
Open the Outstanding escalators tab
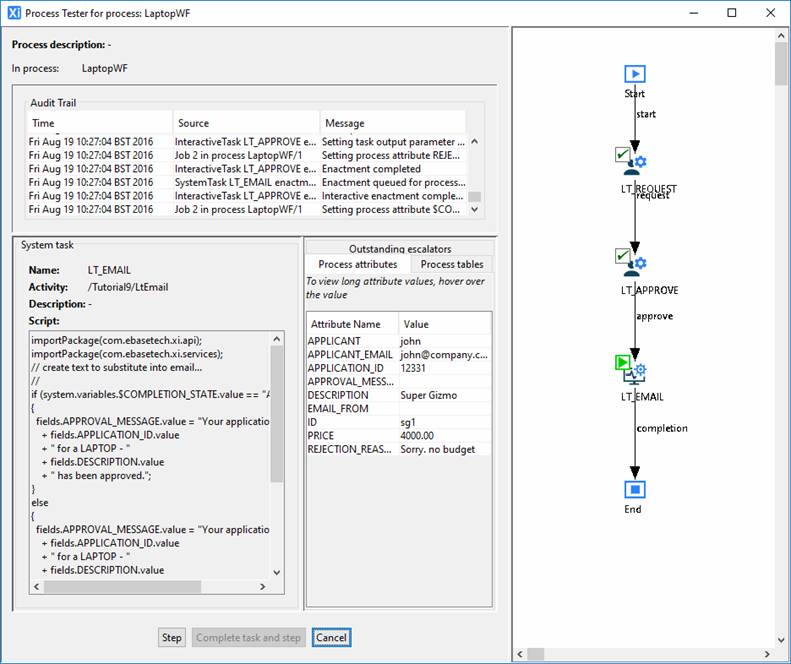click(400, 248)
